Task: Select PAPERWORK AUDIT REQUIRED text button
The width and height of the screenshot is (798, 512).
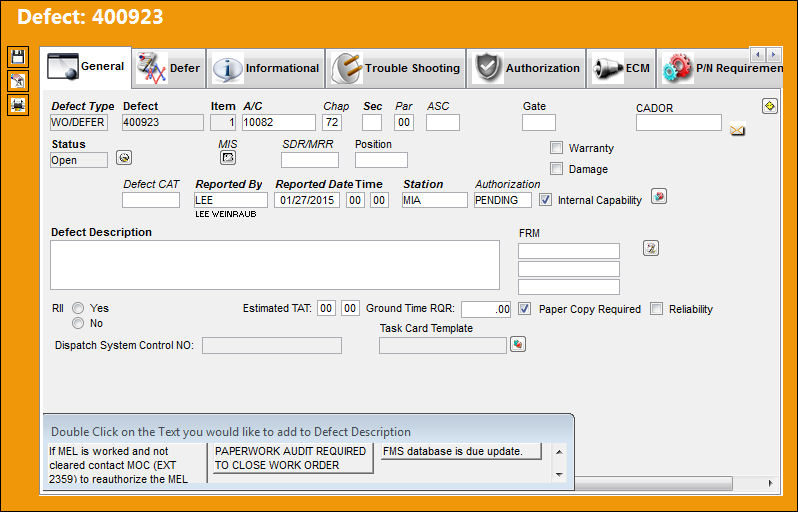Action: tap(290, 458)
